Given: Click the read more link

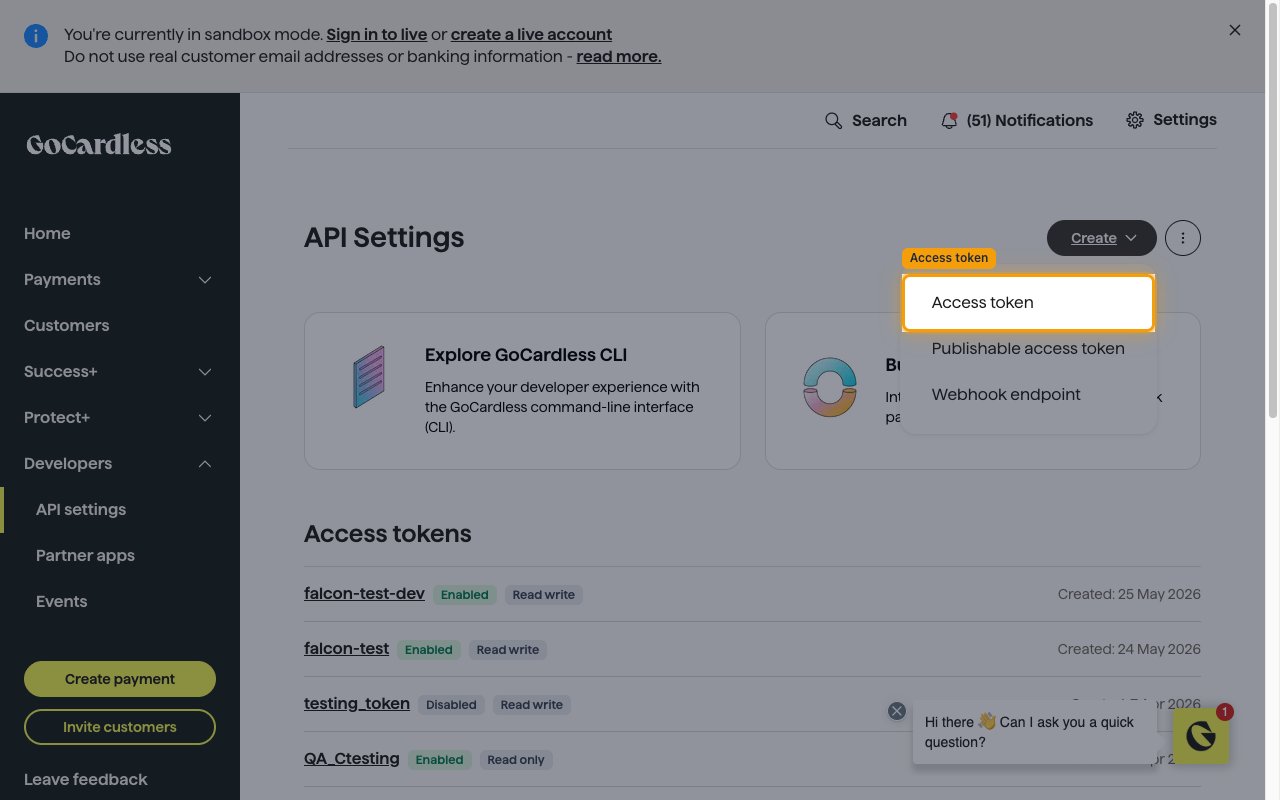Looking at the screenshot, I should click(619, 56).
